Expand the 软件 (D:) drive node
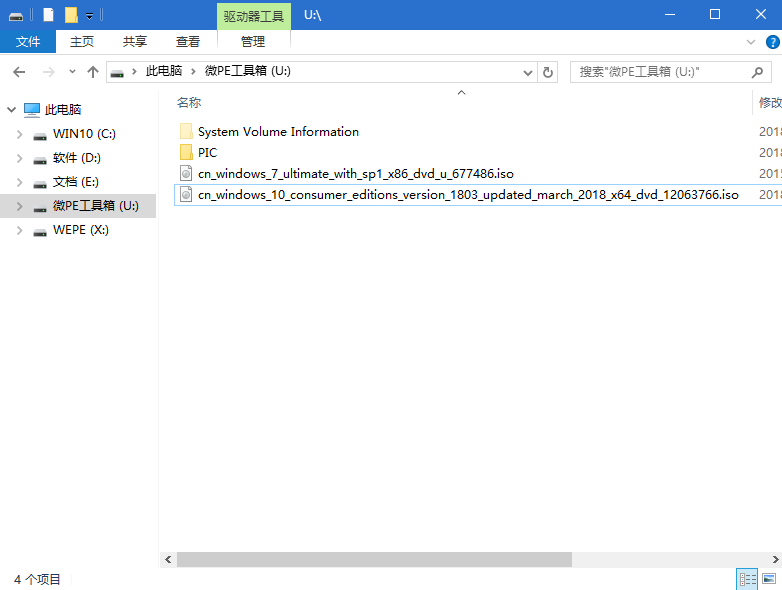Image resolution: width=782 pixels, height=590 pixels. (x=19, y=158)
